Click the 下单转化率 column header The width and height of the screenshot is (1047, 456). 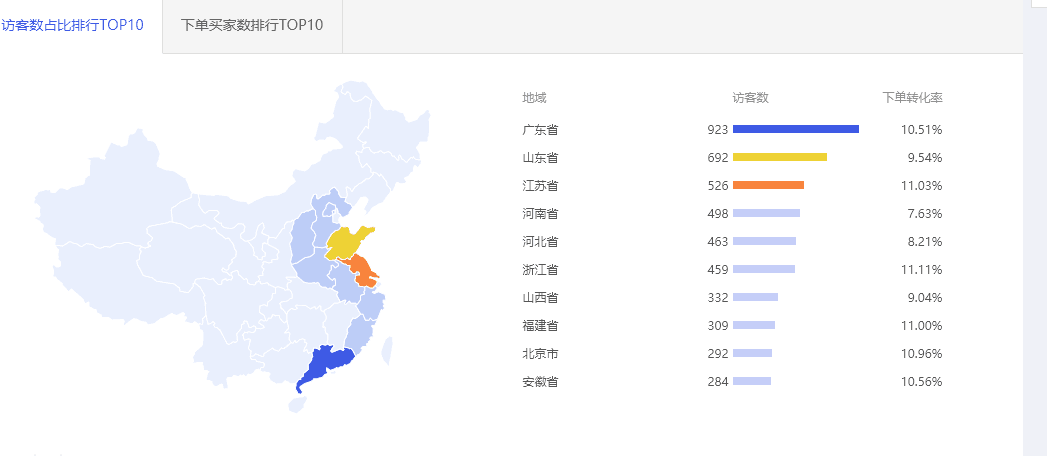913,98
